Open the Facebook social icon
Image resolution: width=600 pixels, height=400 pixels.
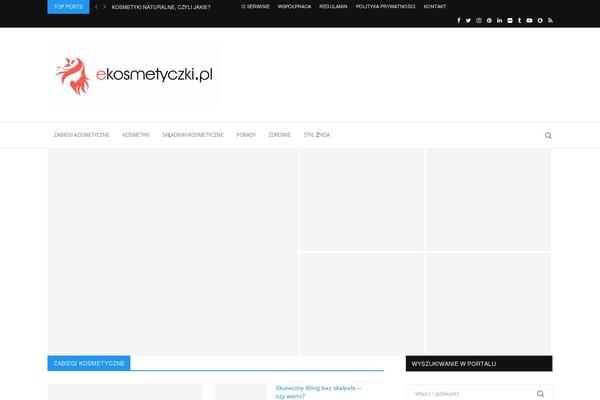click(458, 20)
